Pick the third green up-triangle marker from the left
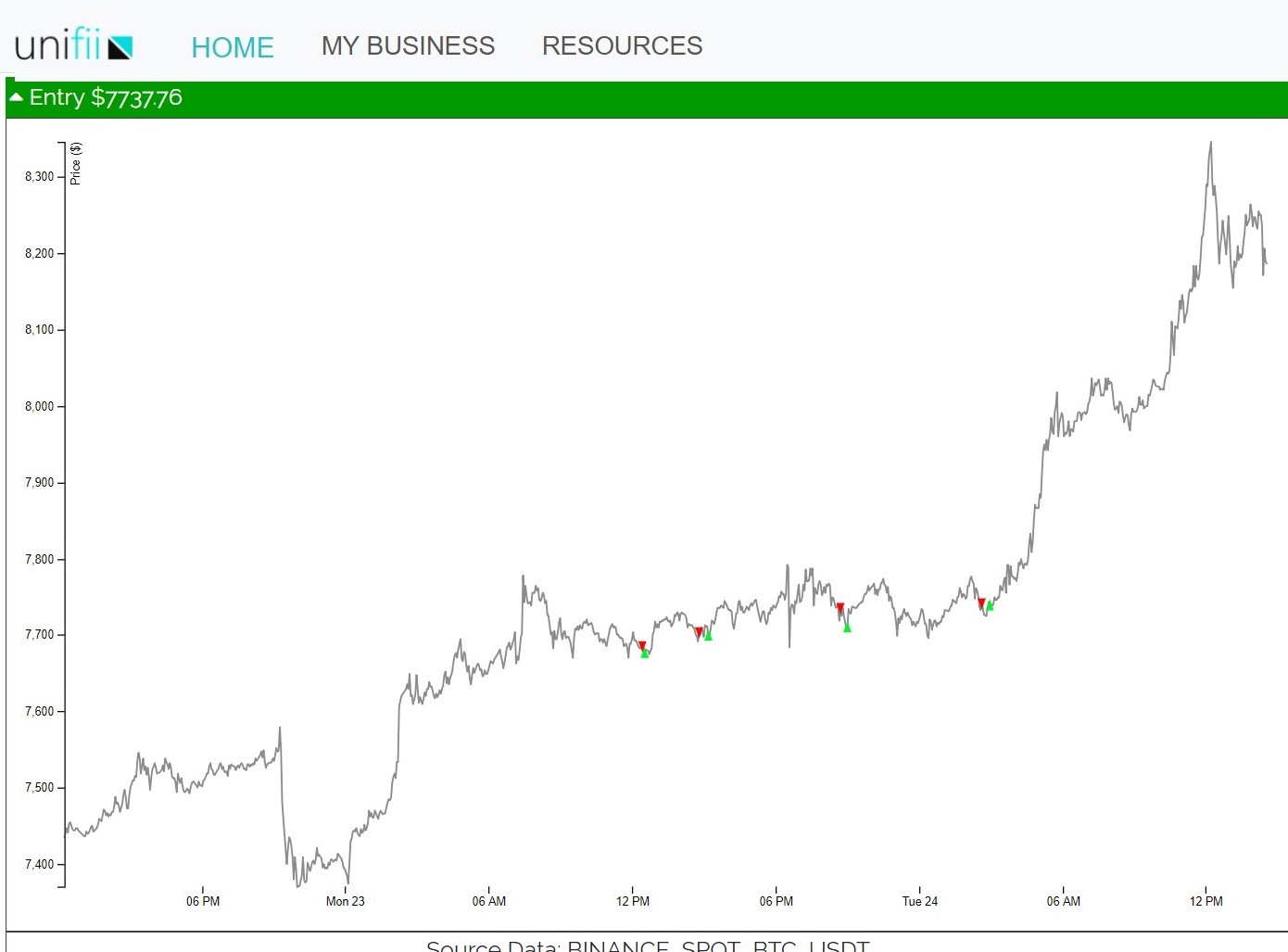This screenshot has width=1288, height=952. [847, 628]
